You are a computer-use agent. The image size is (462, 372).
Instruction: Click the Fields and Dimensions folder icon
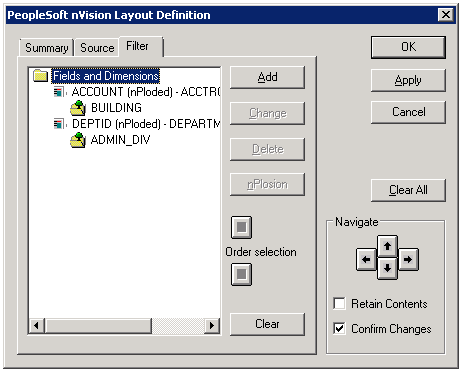pos(41,76)
